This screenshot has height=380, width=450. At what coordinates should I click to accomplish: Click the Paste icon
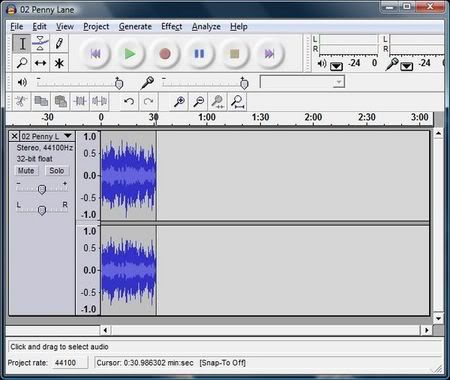tap(60, 101)
